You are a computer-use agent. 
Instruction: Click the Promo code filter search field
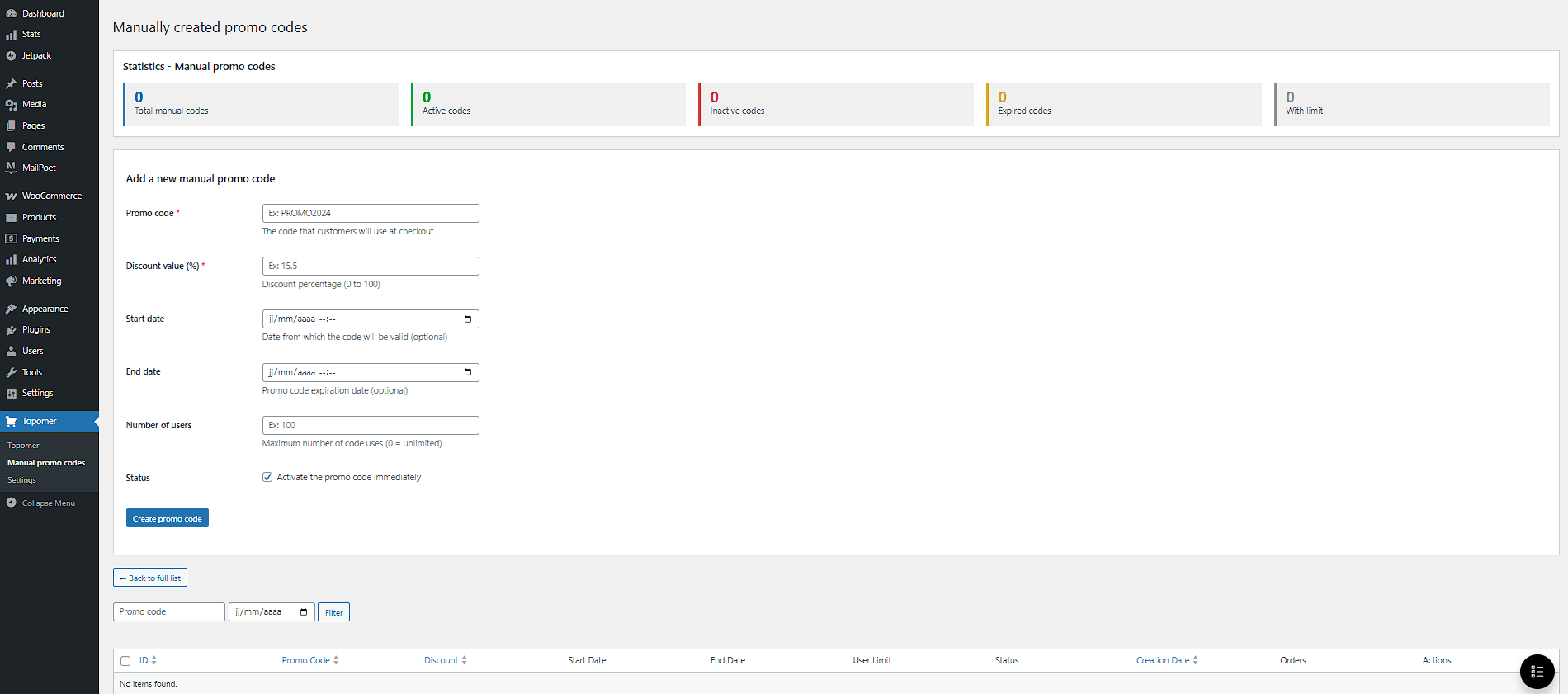tap(169, 611)
